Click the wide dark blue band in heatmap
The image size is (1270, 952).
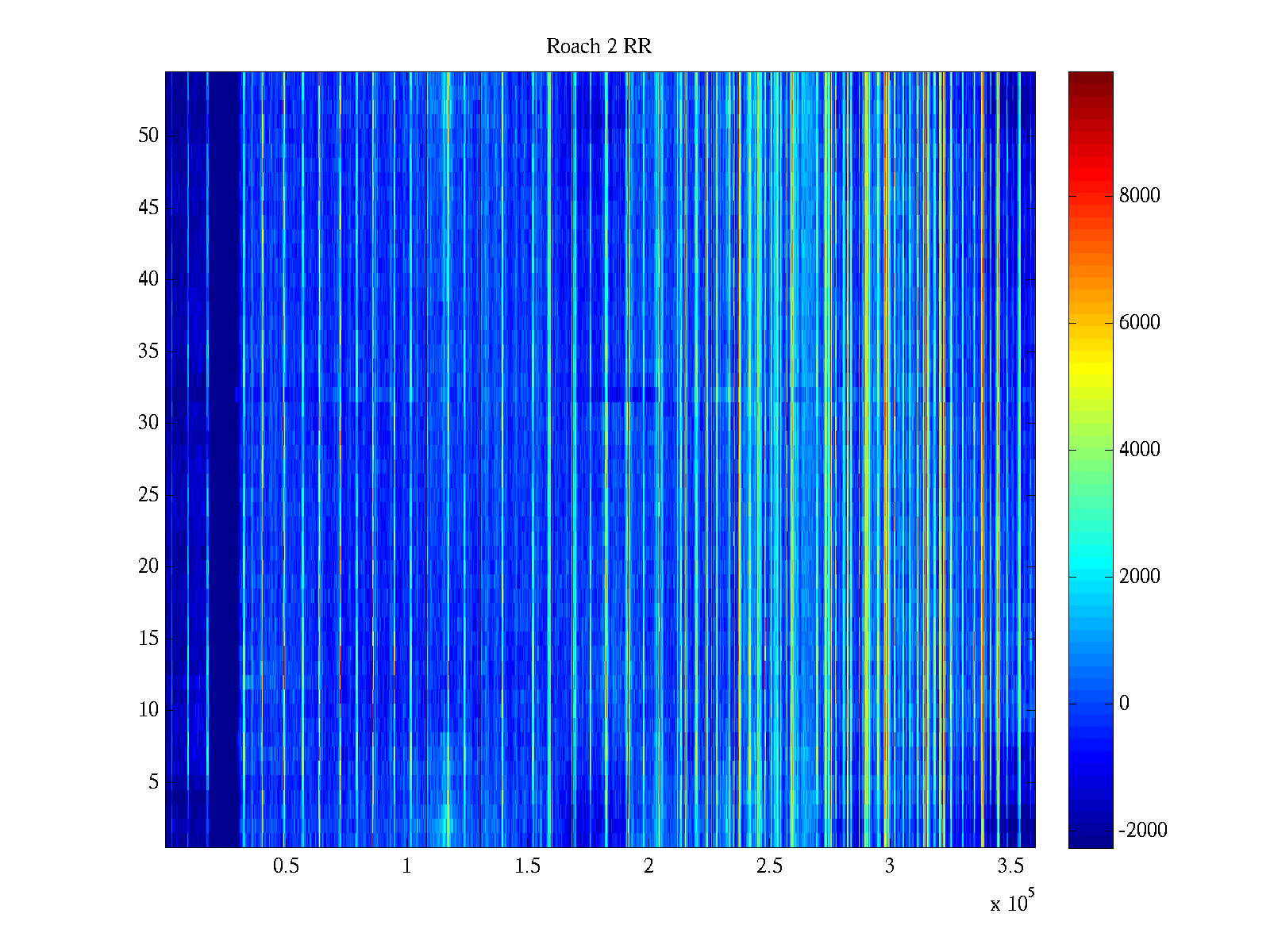tap(225, 460)
